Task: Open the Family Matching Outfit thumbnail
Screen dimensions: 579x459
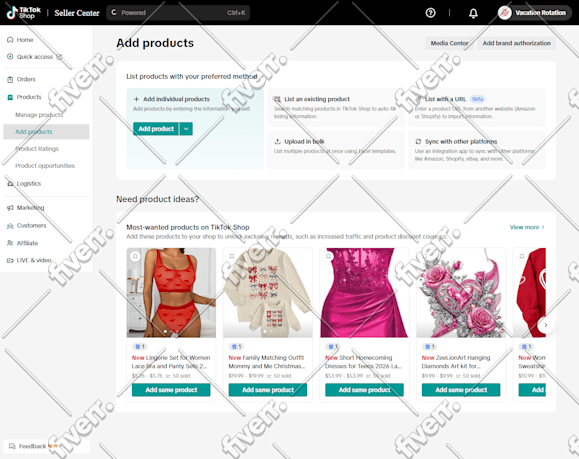Action: click(x=268, y=292)
